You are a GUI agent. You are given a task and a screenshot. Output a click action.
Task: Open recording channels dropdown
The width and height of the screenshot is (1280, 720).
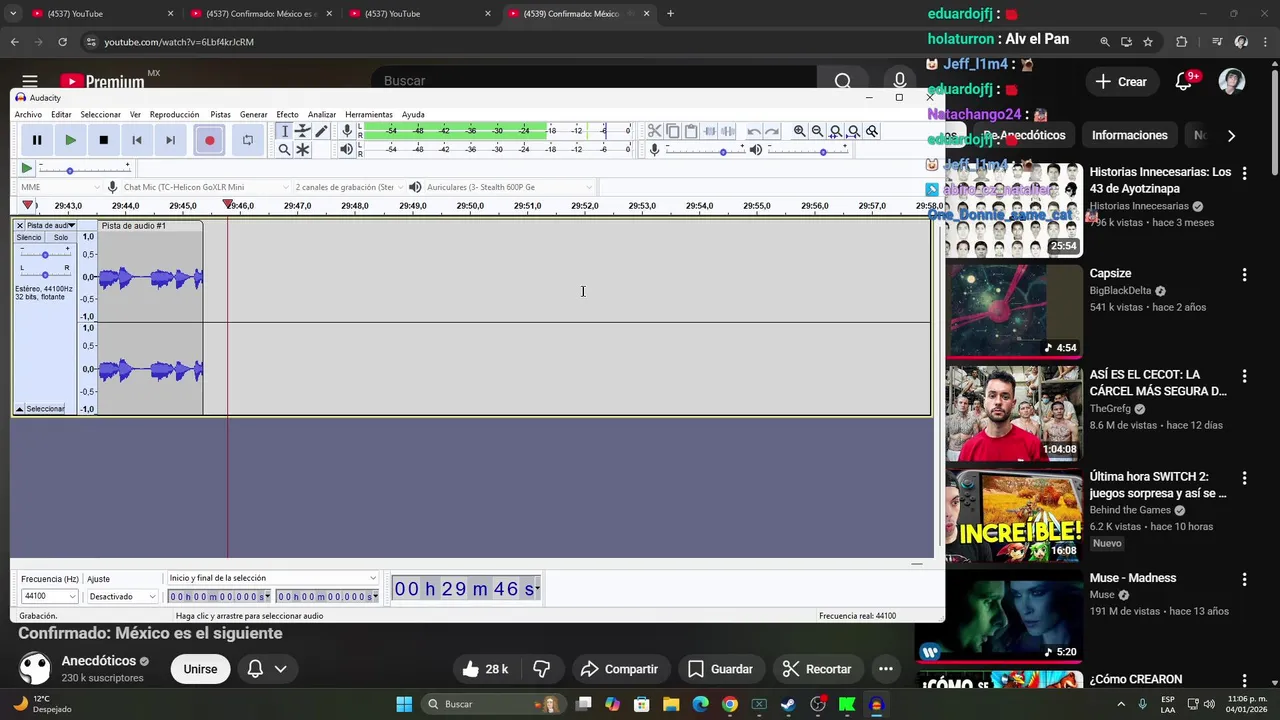[x=349, y=187]
